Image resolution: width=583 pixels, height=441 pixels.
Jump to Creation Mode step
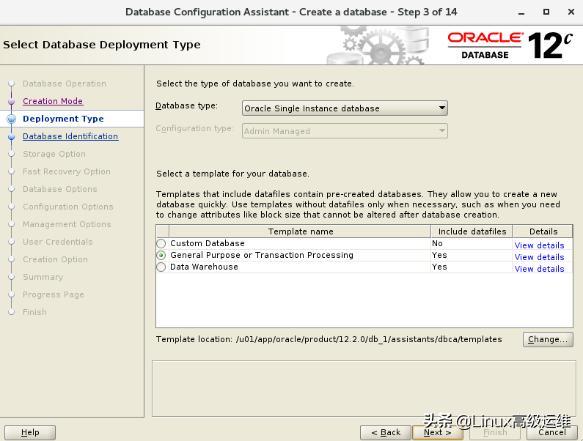click(x=52, y=101)
